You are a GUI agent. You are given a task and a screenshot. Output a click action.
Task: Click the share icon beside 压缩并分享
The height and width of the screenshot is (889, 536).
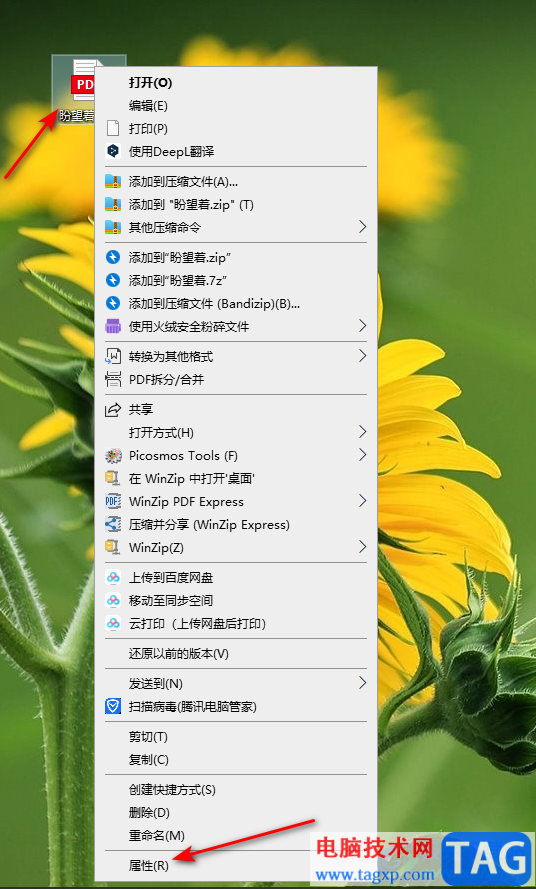(x=113, y=524)
